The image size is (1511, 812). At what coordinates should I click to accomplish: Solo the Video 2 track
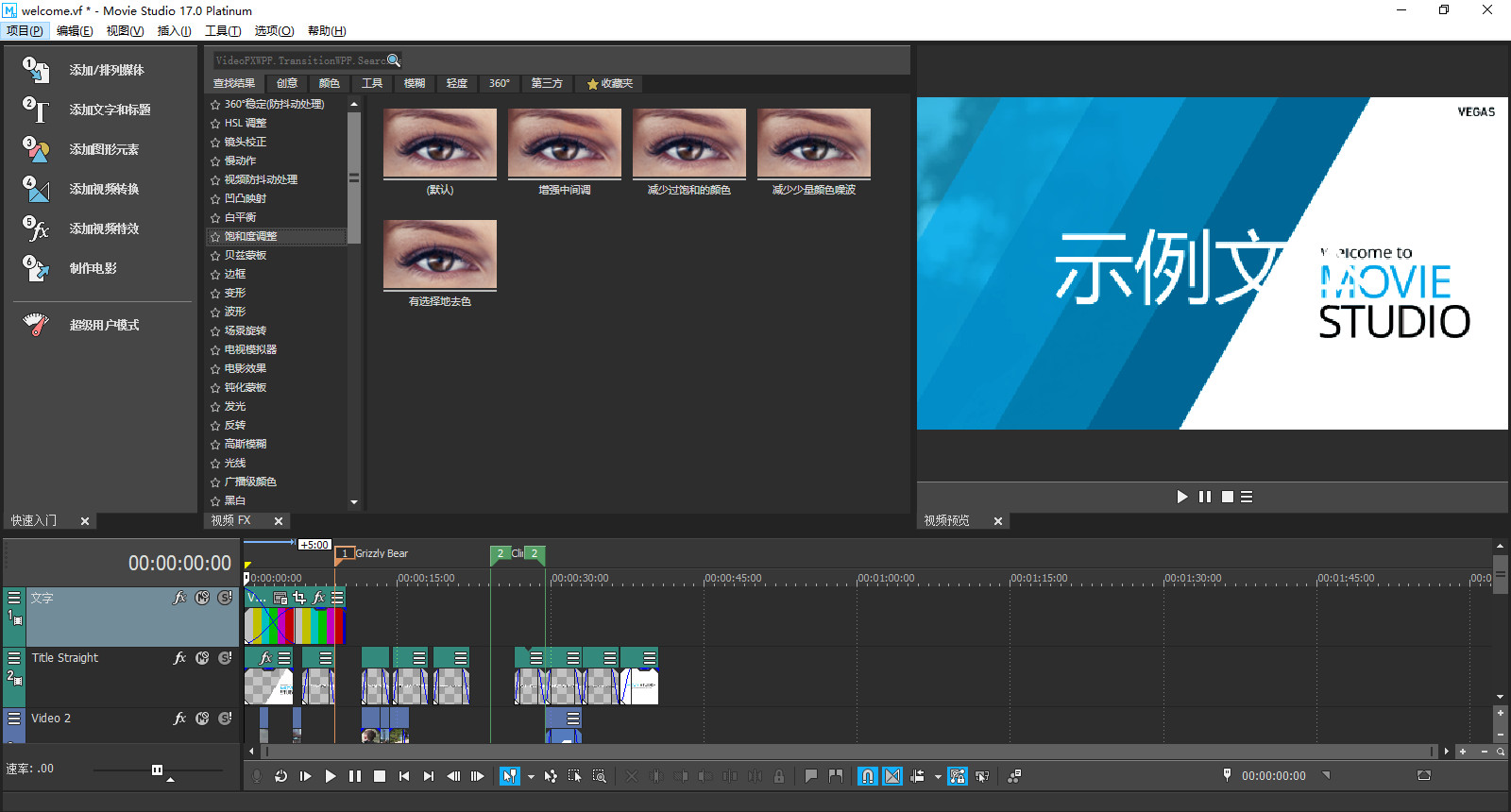click(225, 719)
